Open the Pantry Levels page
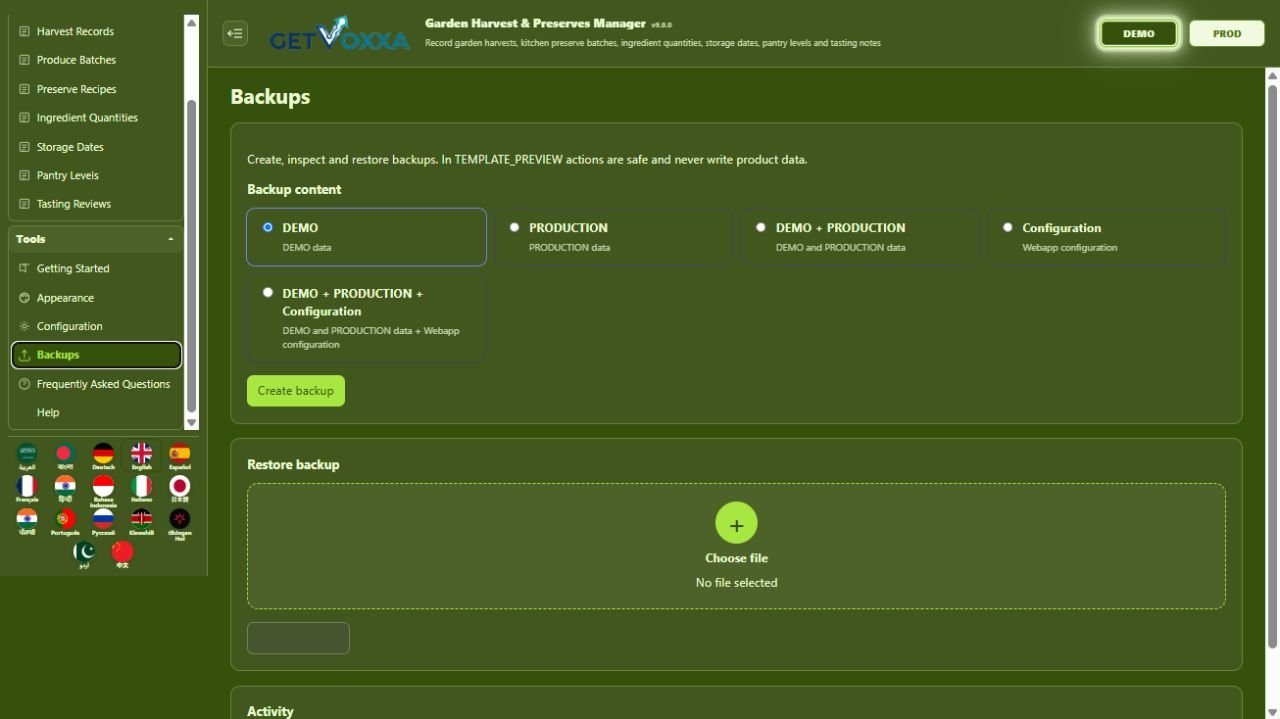The image size is (1280, 719). (96, 175)
